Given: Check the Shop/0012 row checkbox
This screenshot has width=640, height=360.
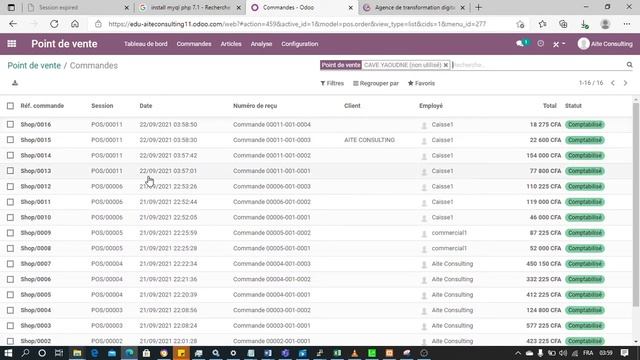Looking at the screenshot, I should (10, 187).
